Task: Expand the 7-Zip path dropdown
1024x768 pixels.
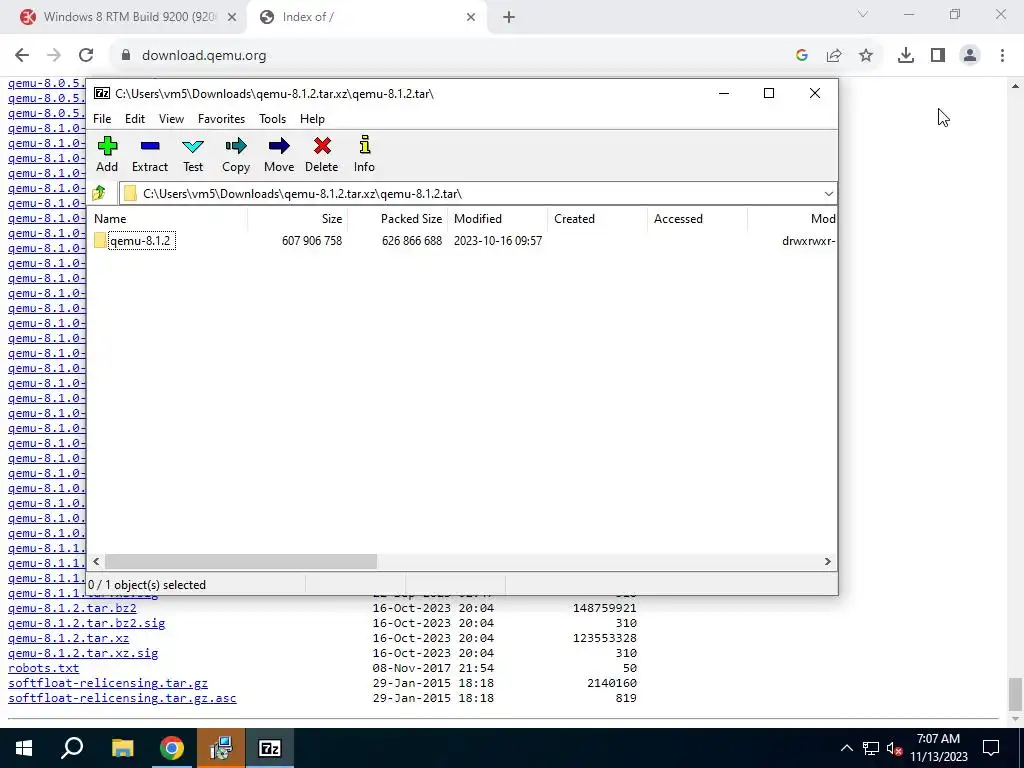Action: 829,194
